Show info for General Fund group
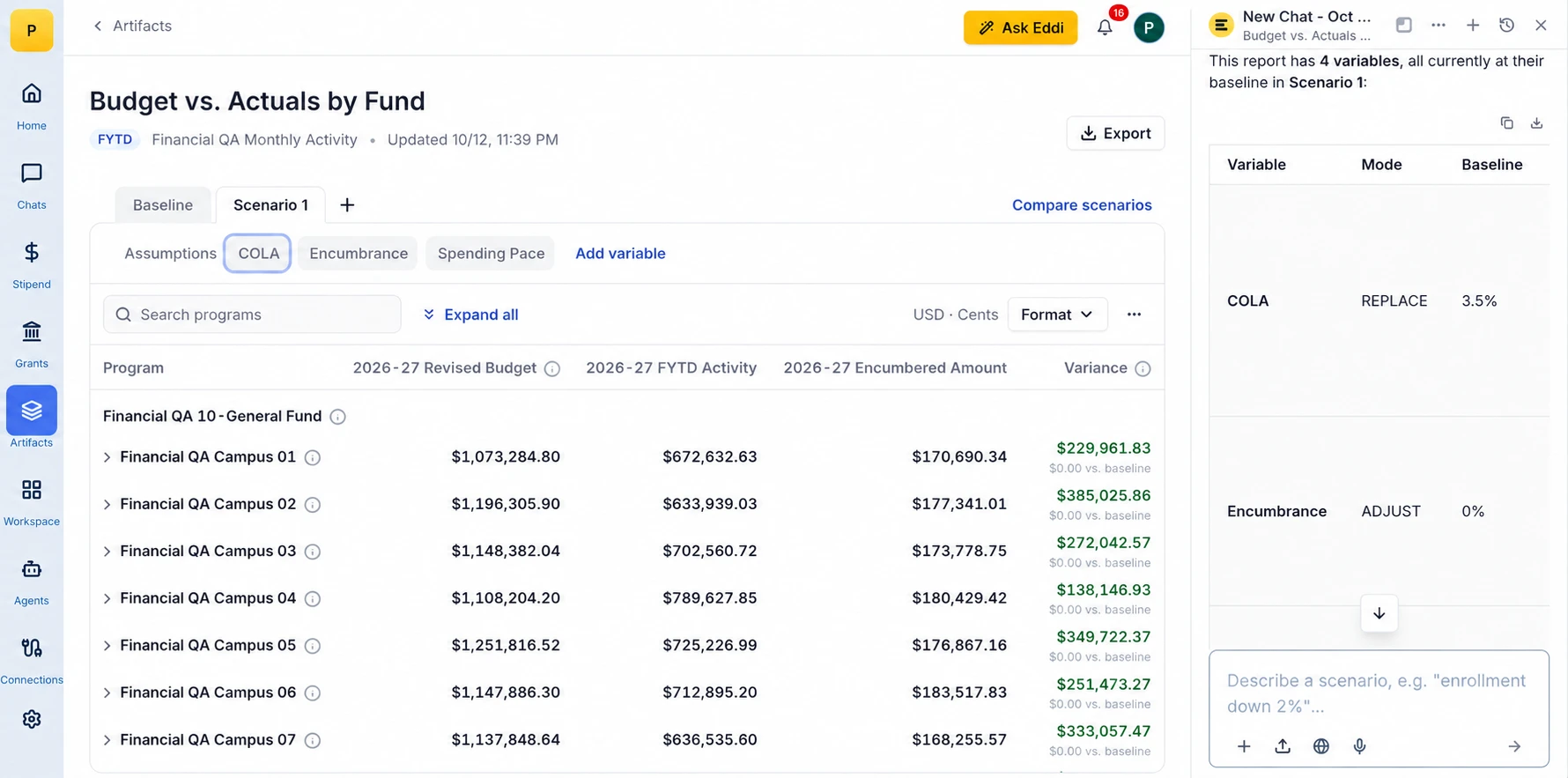The image size is (1568, 778). click(337, 417)
